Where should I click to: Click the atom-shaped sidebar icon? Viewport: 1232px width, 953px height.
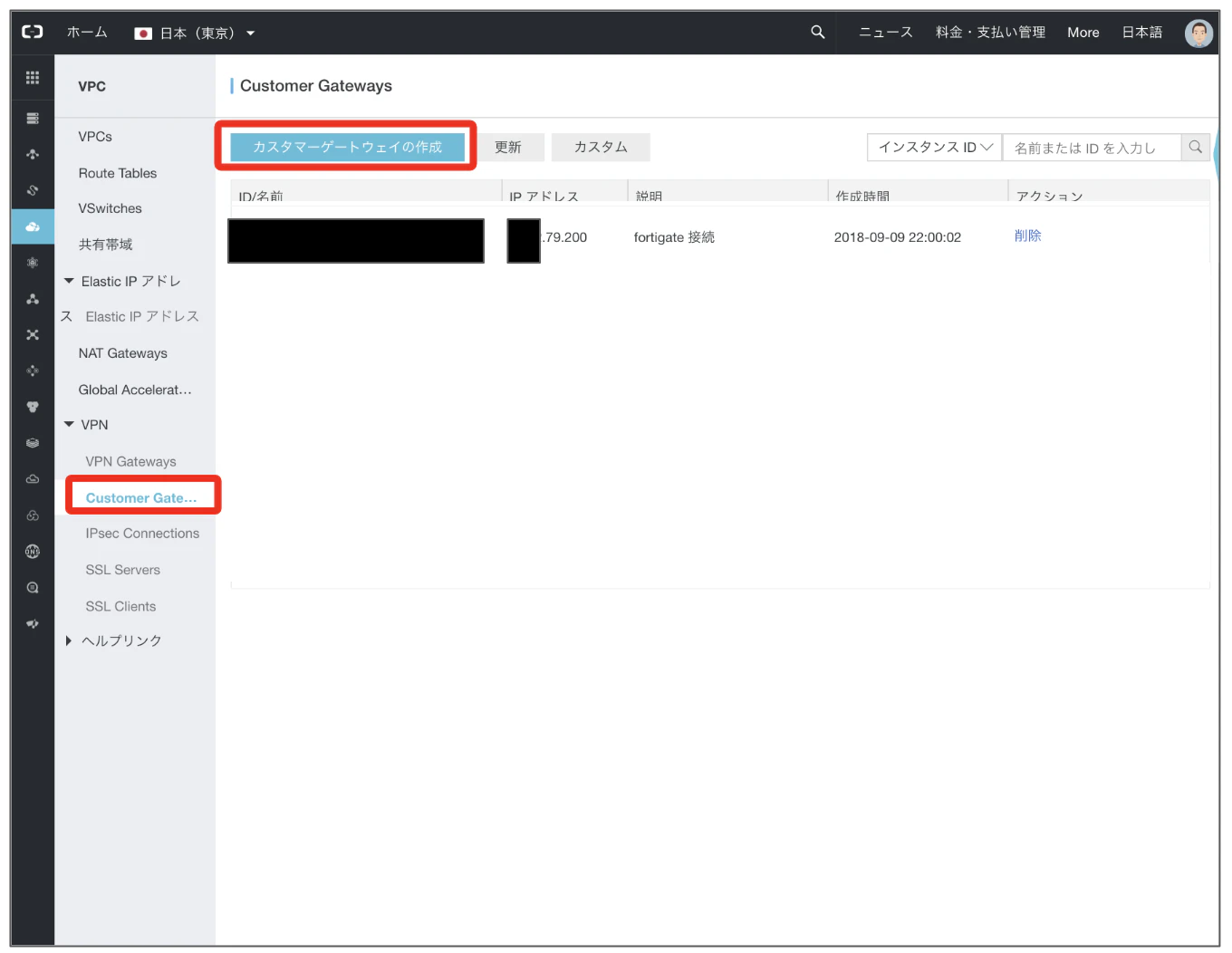[33, 263]
